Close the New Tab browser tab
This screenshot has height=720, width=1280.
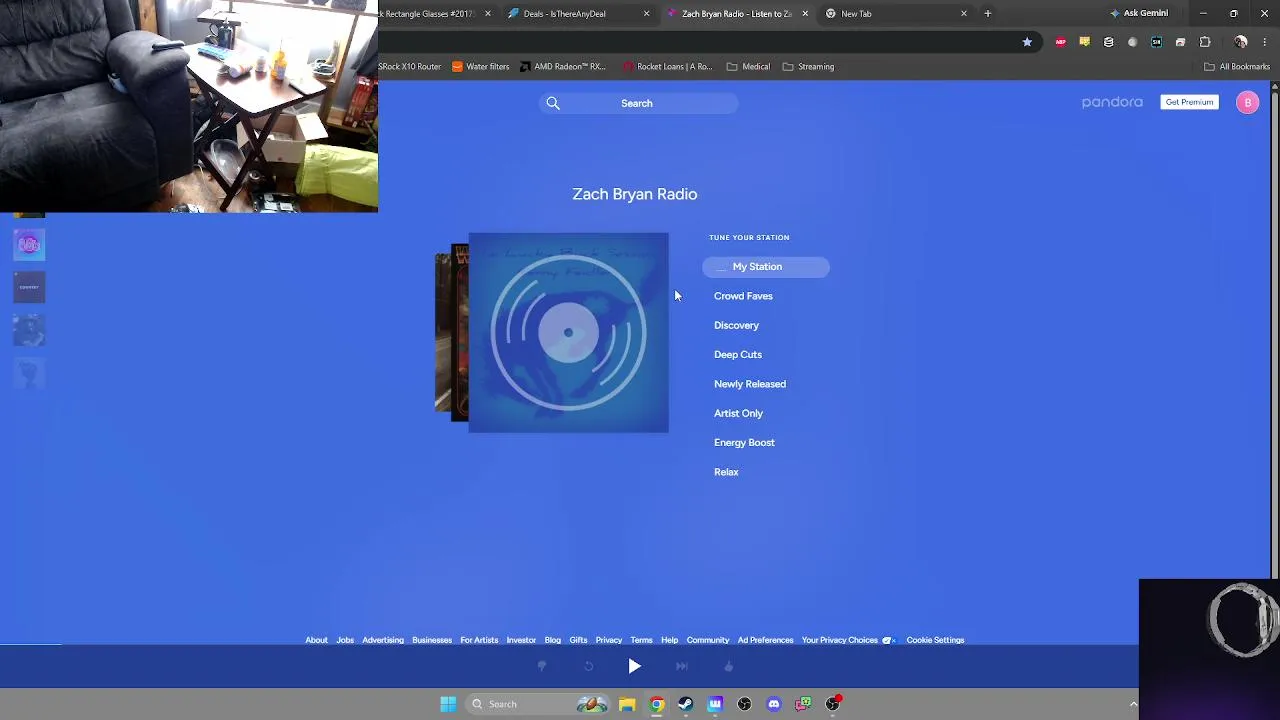coord(964,14)
